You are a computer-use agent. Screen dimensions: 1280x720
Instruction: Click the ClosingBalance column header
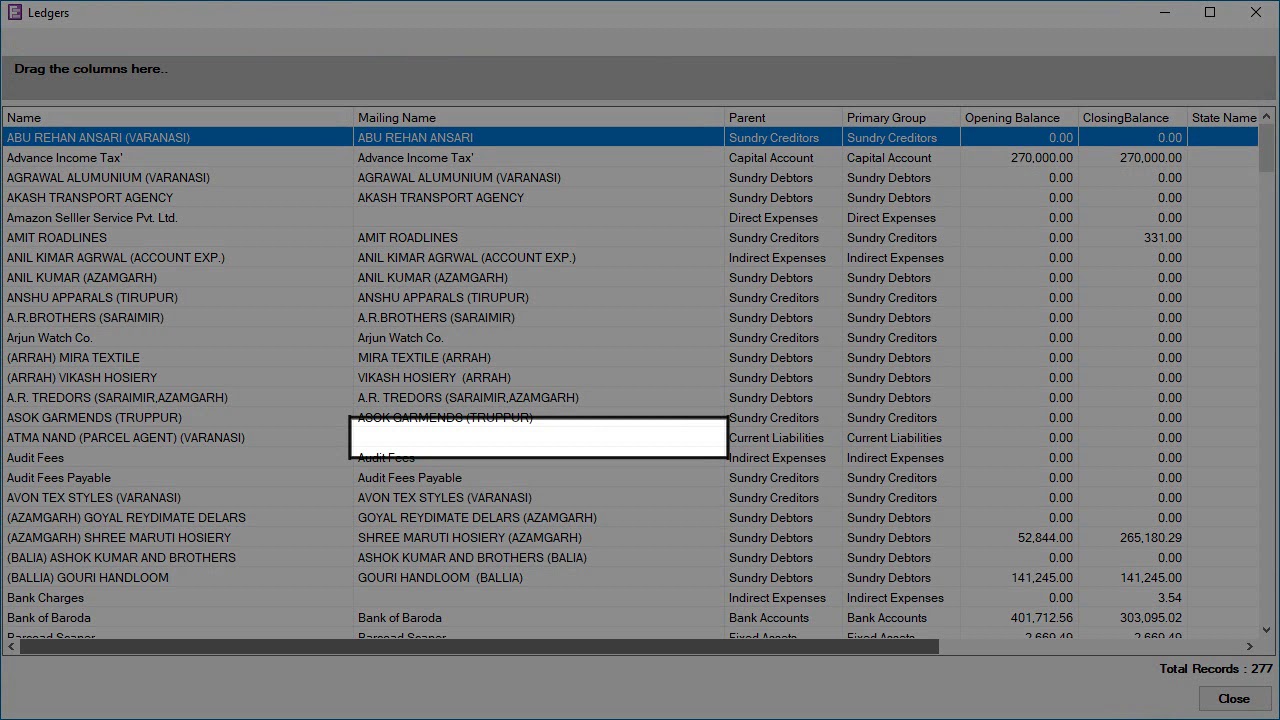coord(1133,117)
